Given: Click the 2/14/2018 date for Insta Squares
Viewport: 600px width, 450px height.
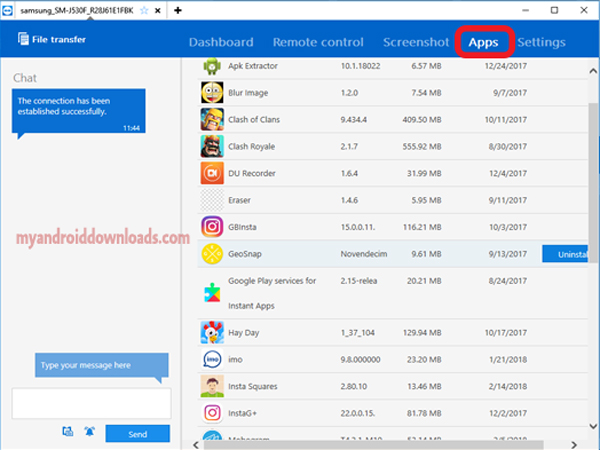Looking at the screenshot, I should tap(508, 386).
